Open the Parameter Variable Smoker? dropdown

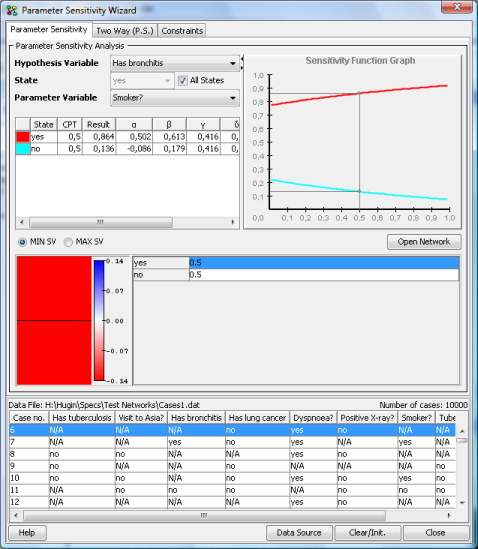[175, 98]
